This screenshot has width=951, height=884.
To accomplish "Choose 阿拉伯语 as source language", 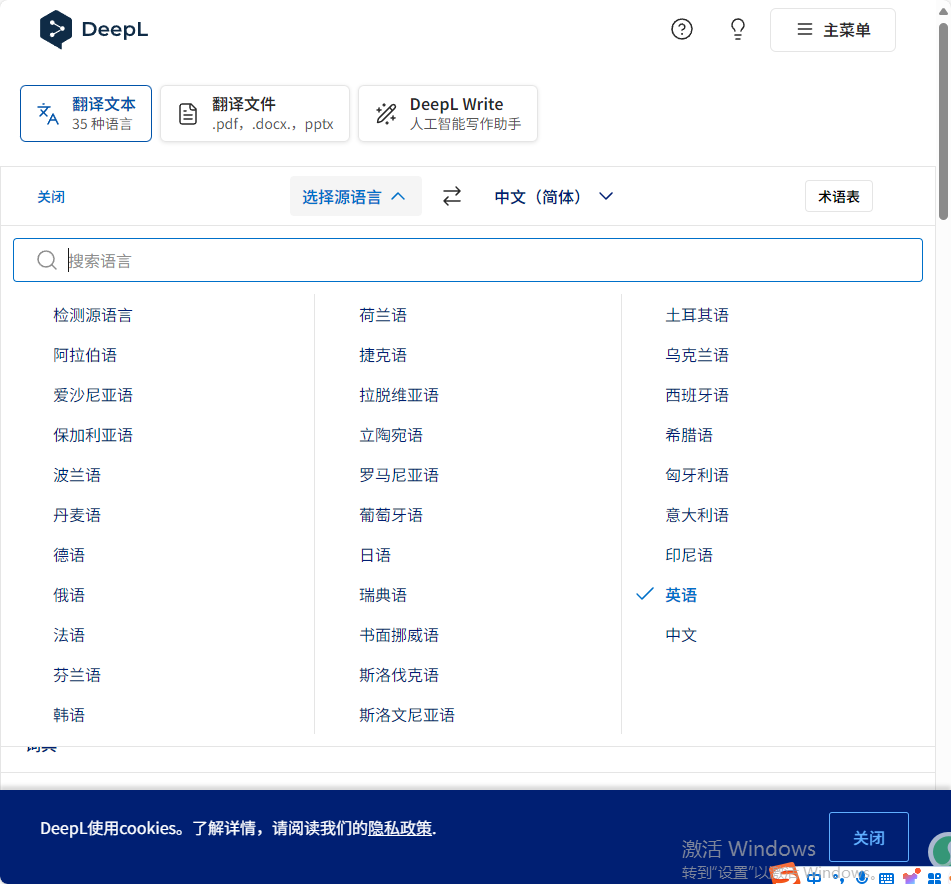I will coord(85,355).
